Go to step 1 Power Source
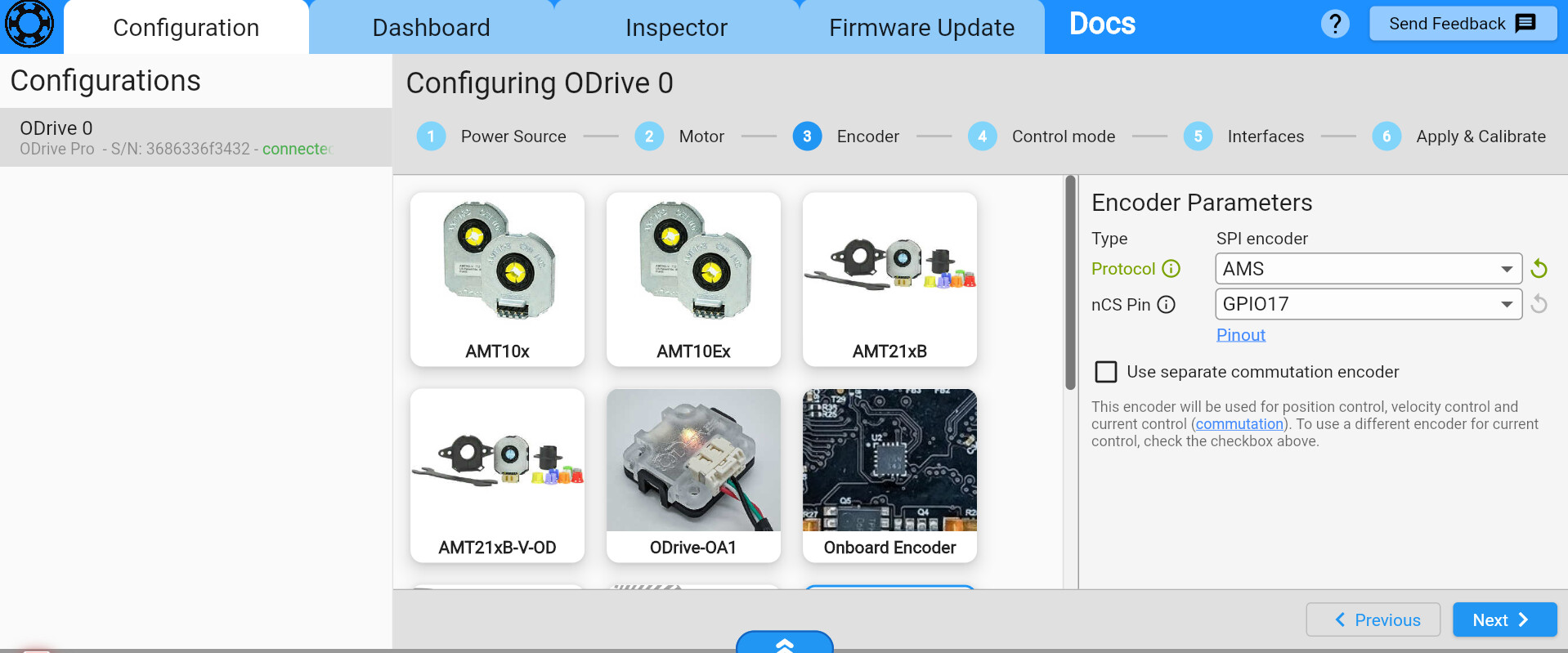The width and height of the screenshot is (1568, 653). (491, 136)
